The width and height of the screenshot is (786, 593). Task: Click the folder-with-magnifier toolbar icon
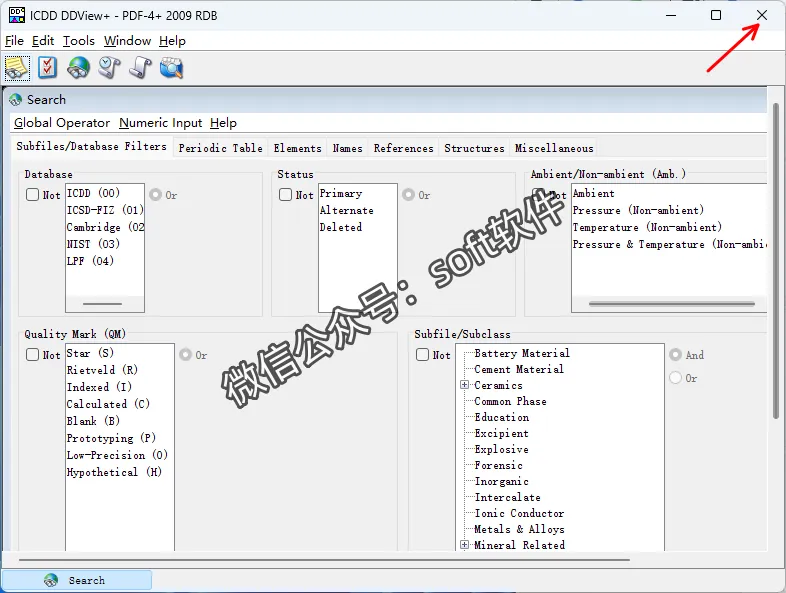[171, 68]
